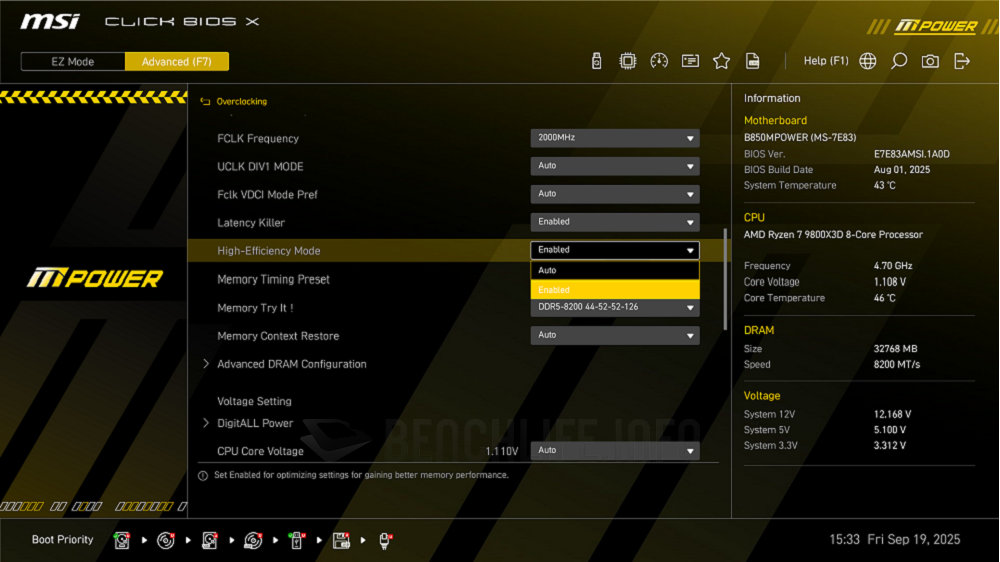1000x562 pixels.
Task: Click the BIOS version E7E83AMSI.1A0D
Action: (911, 154)
